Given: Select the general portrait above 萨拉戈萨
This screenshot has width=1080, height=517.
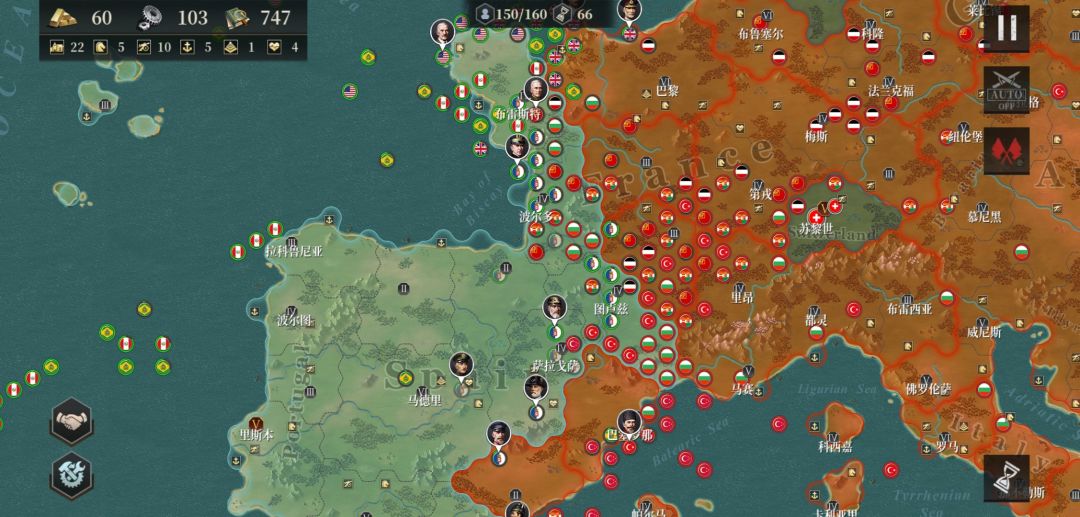Looking at the screenshot, I should (554, 309).
